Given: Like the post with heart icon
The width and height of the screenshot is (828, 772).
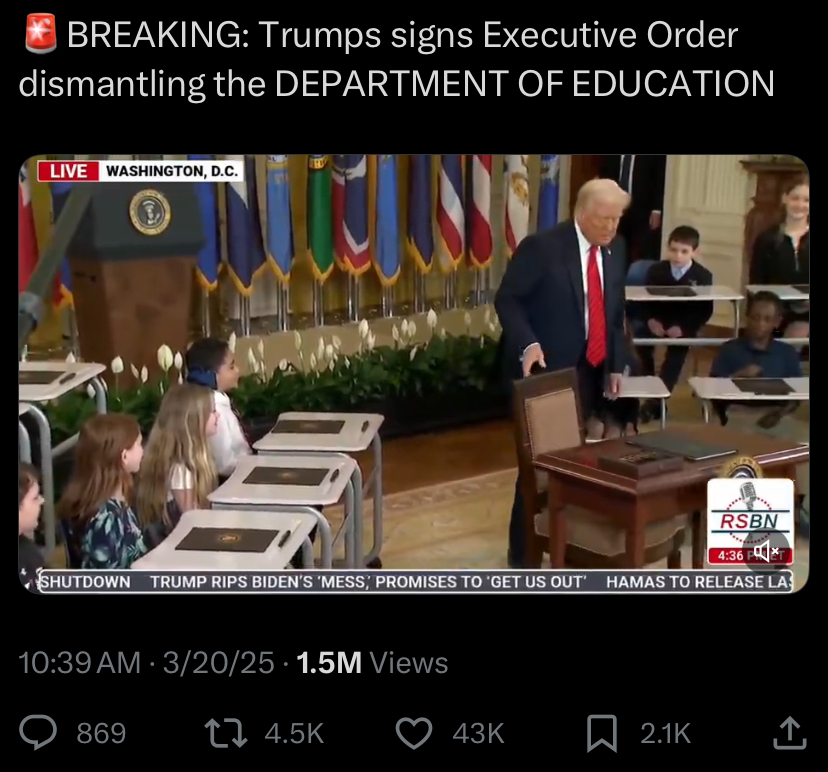Looking at the screenshot, I should click(x=414, y=733).
